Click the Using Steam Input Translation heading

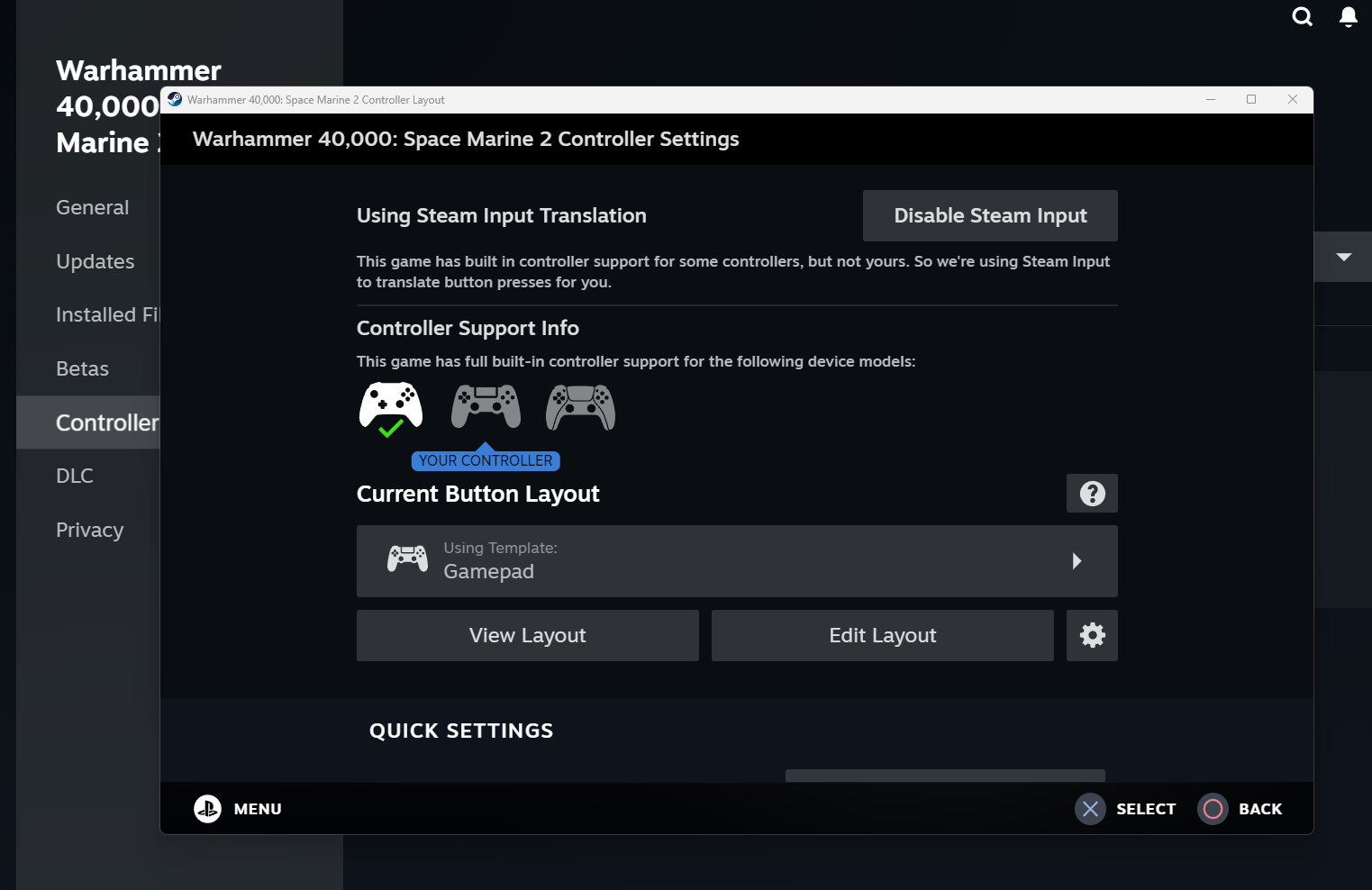pos(502,216)
